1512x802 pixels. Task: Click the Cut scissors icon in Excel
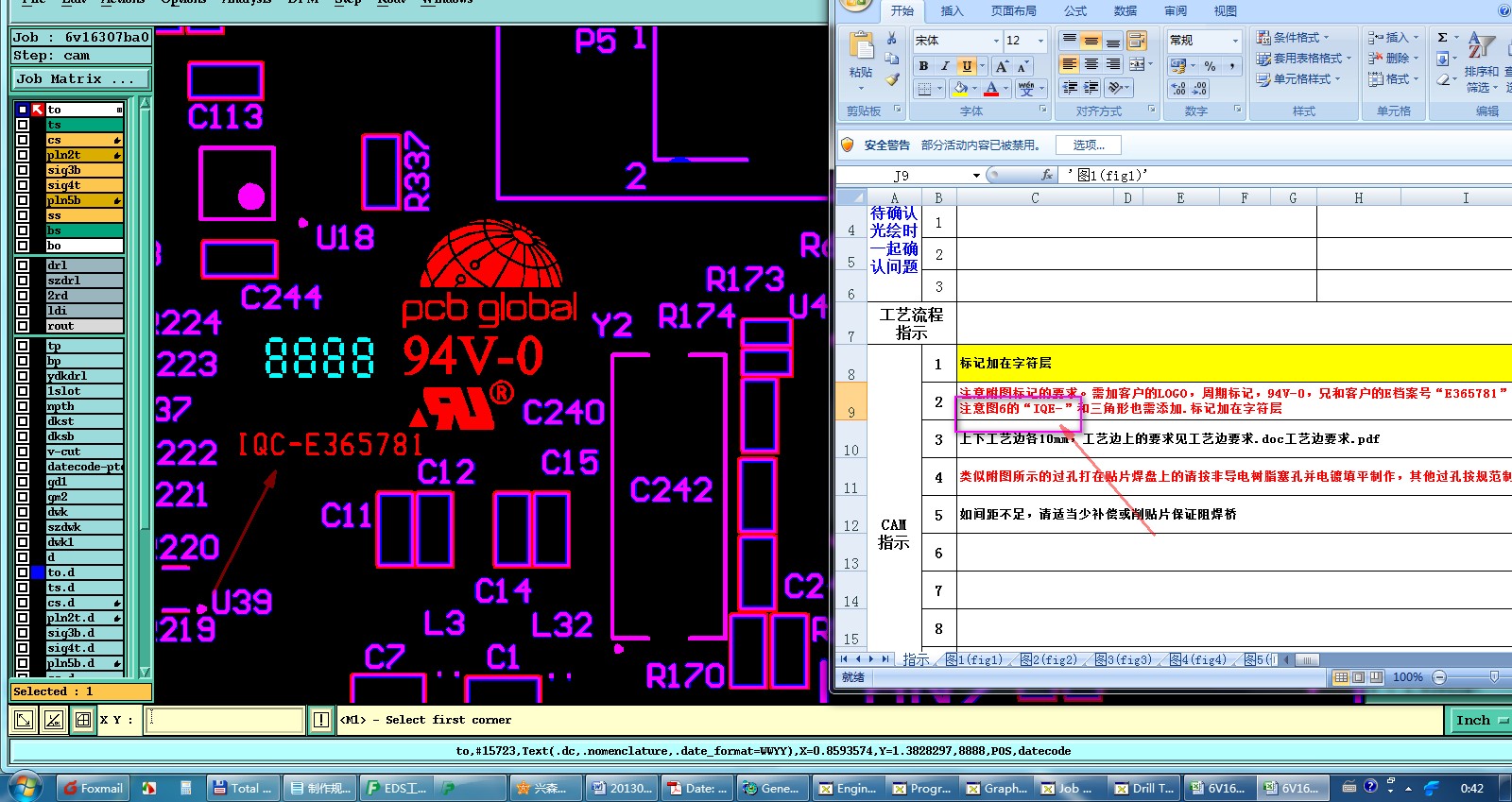pyautogui.click(x=891, y=39)
